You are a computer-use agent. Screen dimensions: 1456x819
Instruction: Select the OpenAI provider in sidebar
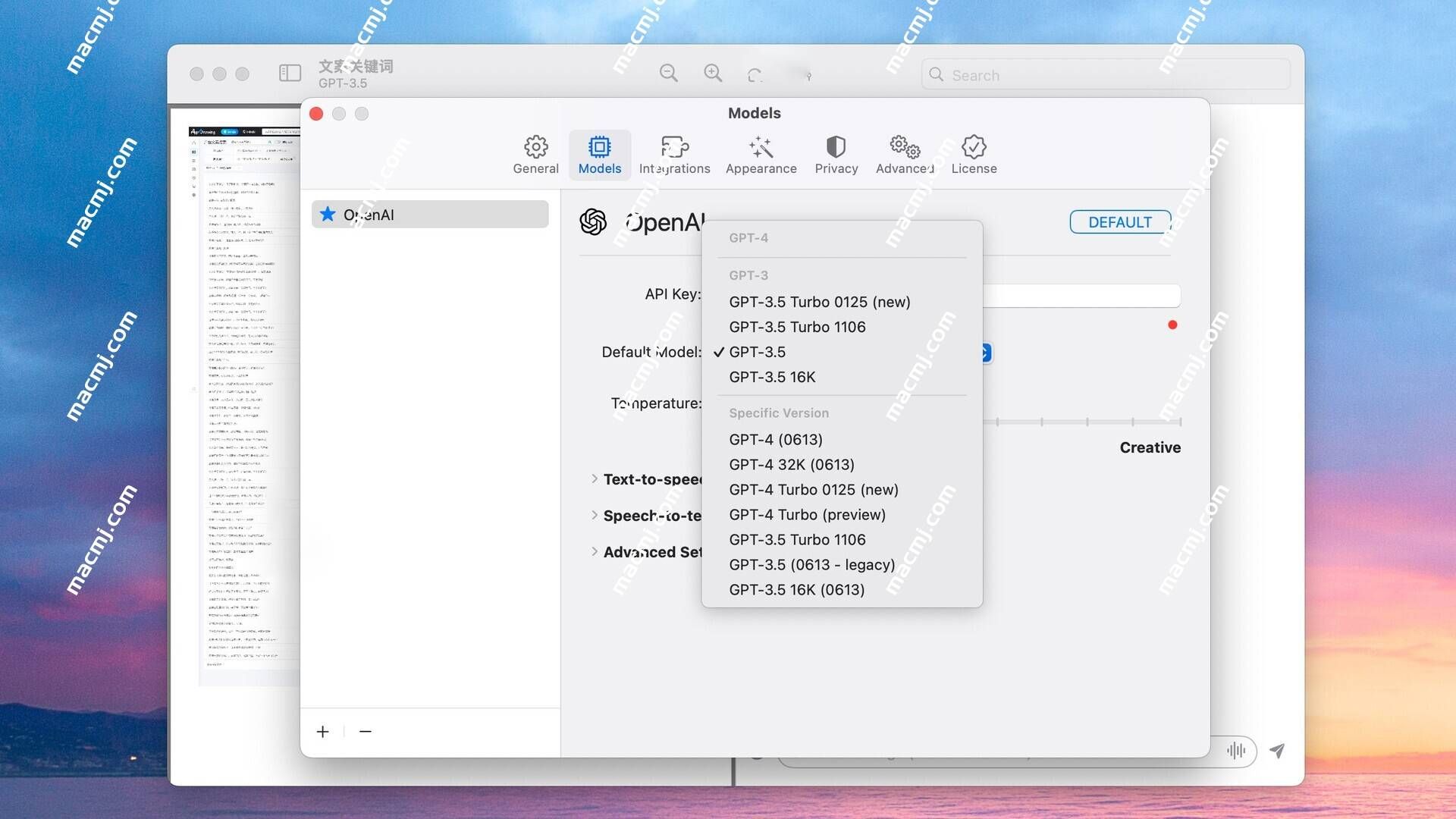tap(430, 215)
